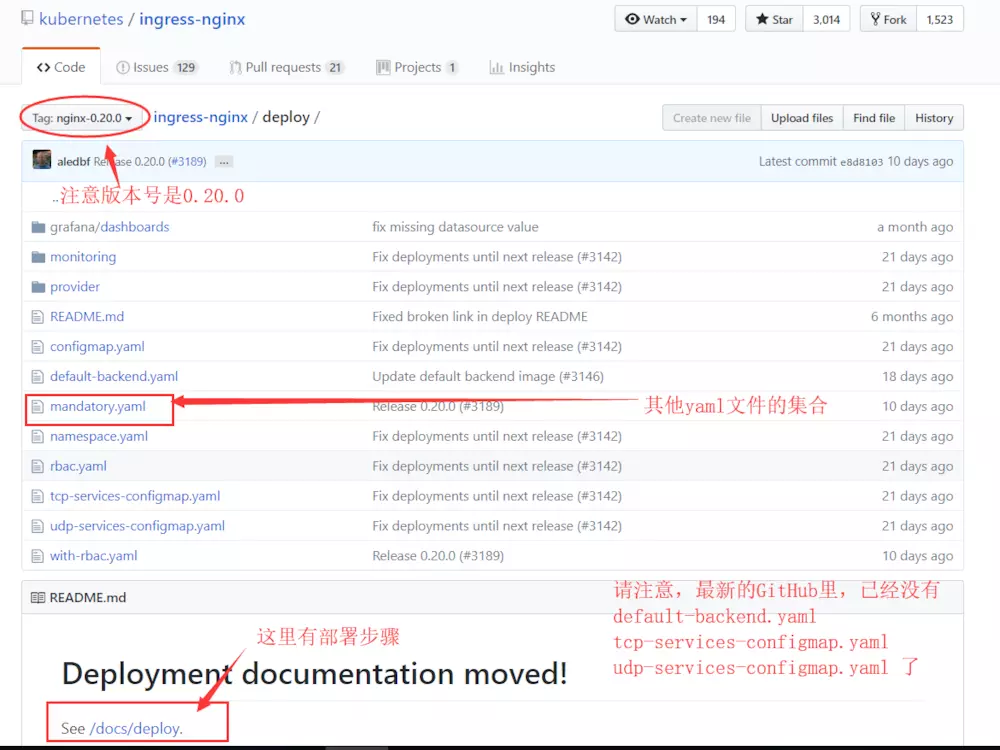Open the provider folder

(75, 287)
